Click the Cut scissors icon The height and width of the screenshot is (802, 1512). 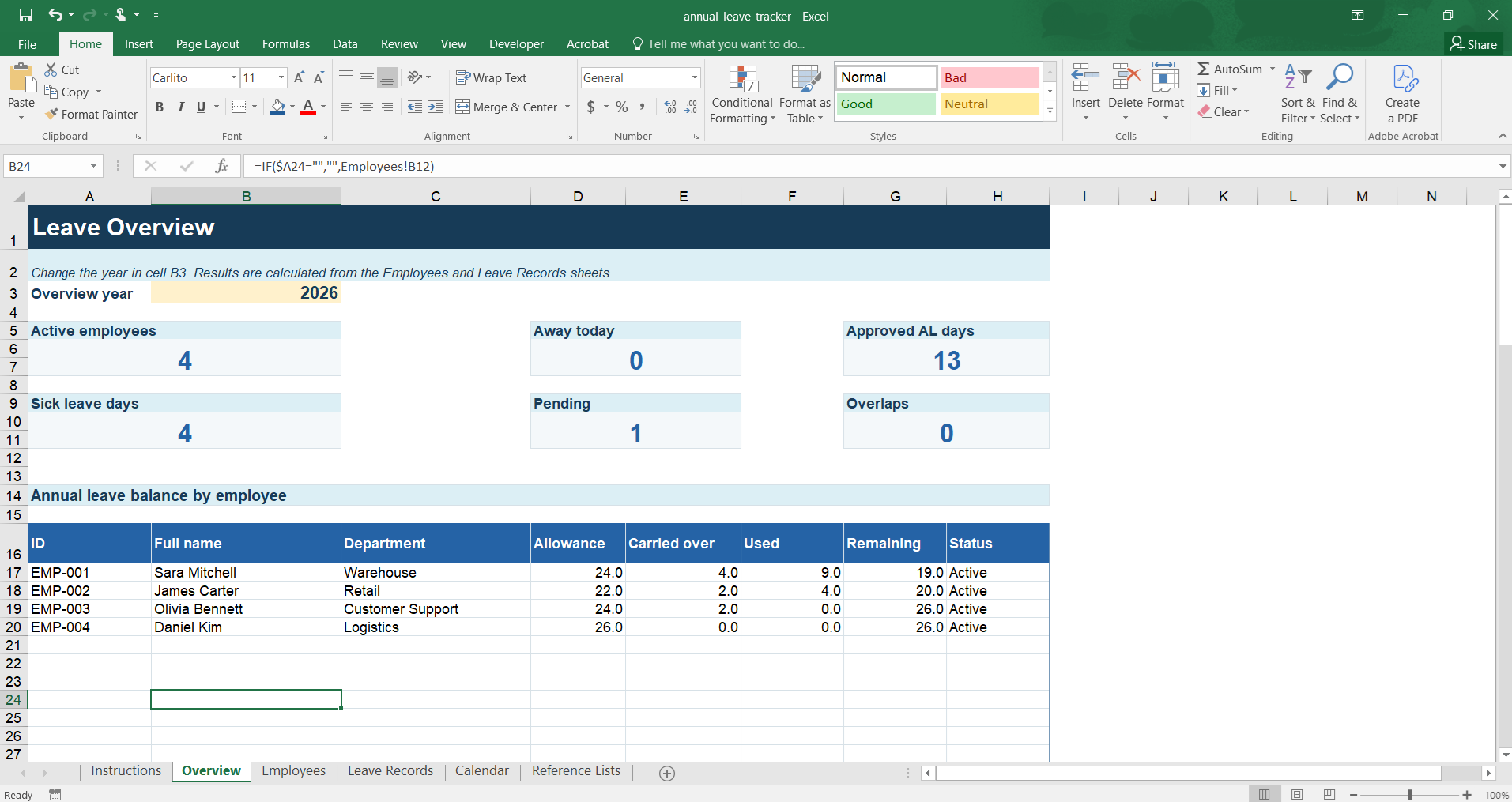pyautogui.click(x=51, y=70)
